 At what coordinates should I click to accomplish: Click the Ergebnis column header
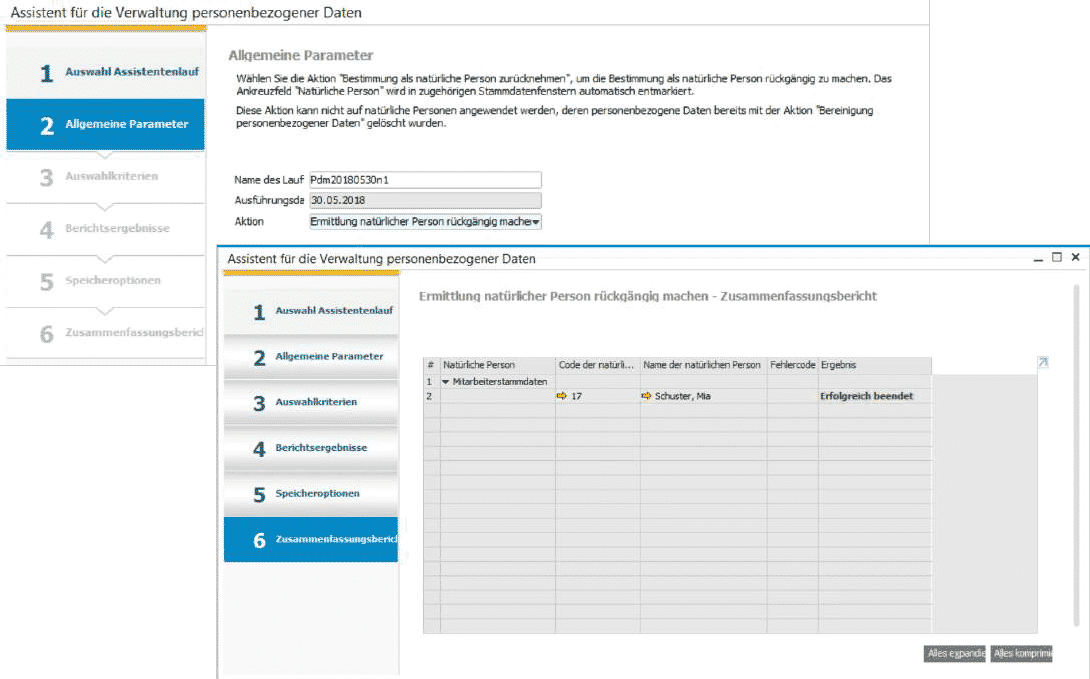tap(875, 365)
